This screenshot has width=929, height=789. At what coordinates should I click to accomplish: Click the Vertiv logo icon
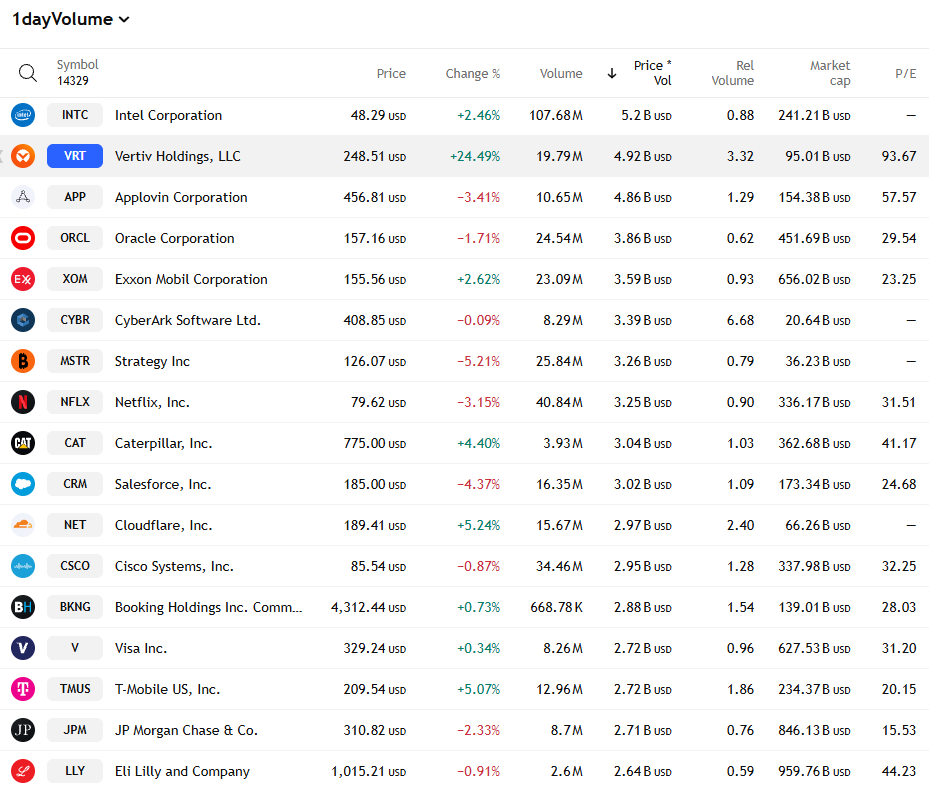point(23,156)
